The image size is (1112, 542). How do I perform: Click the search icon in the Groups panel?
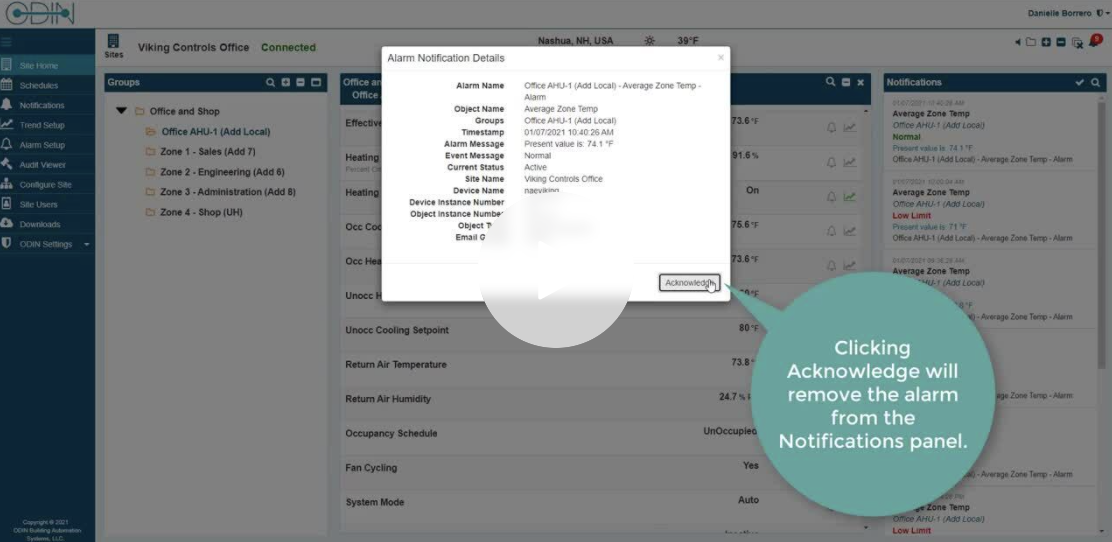270,82
